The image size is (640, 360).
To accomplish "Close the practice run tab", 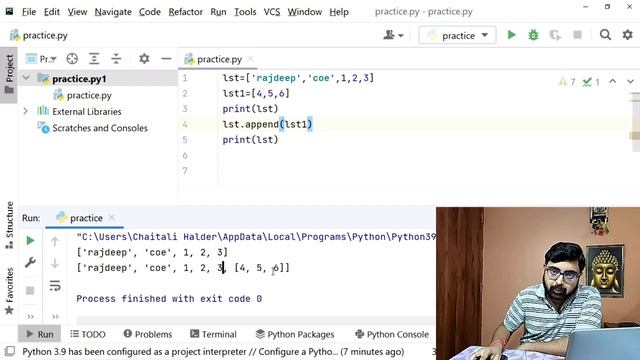I will coord(111,218).
